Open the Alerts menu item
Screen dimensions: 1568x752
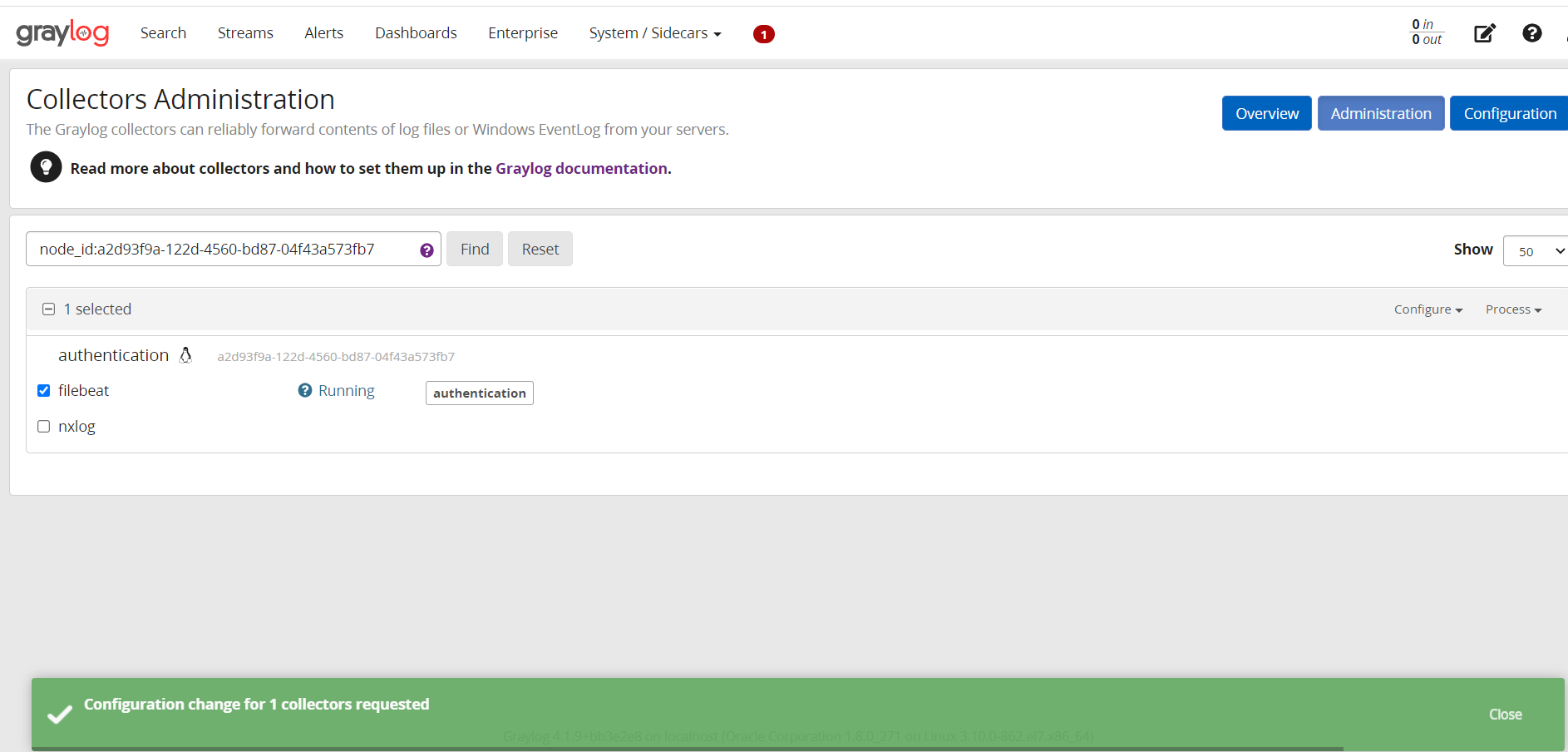(x=323, y=33)
